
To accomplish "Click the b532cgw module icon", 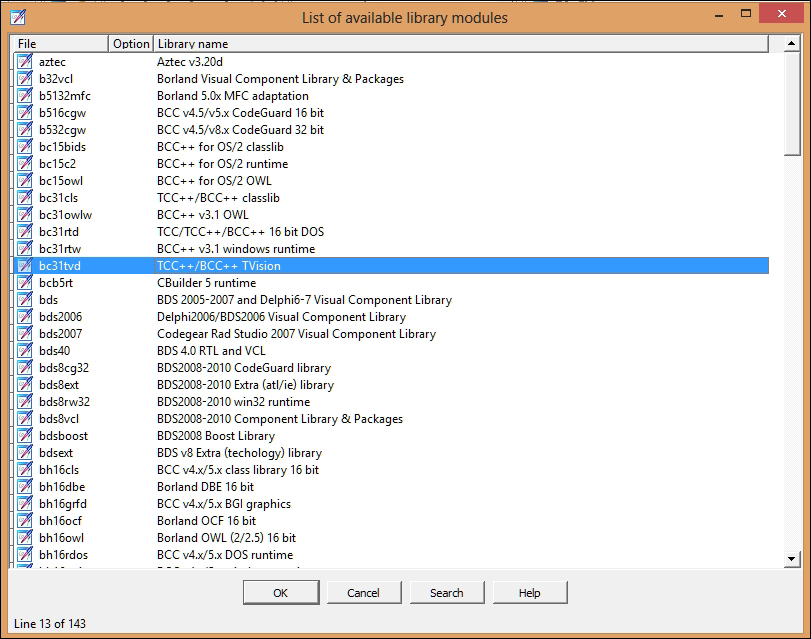I will click(x=24, y=130).
